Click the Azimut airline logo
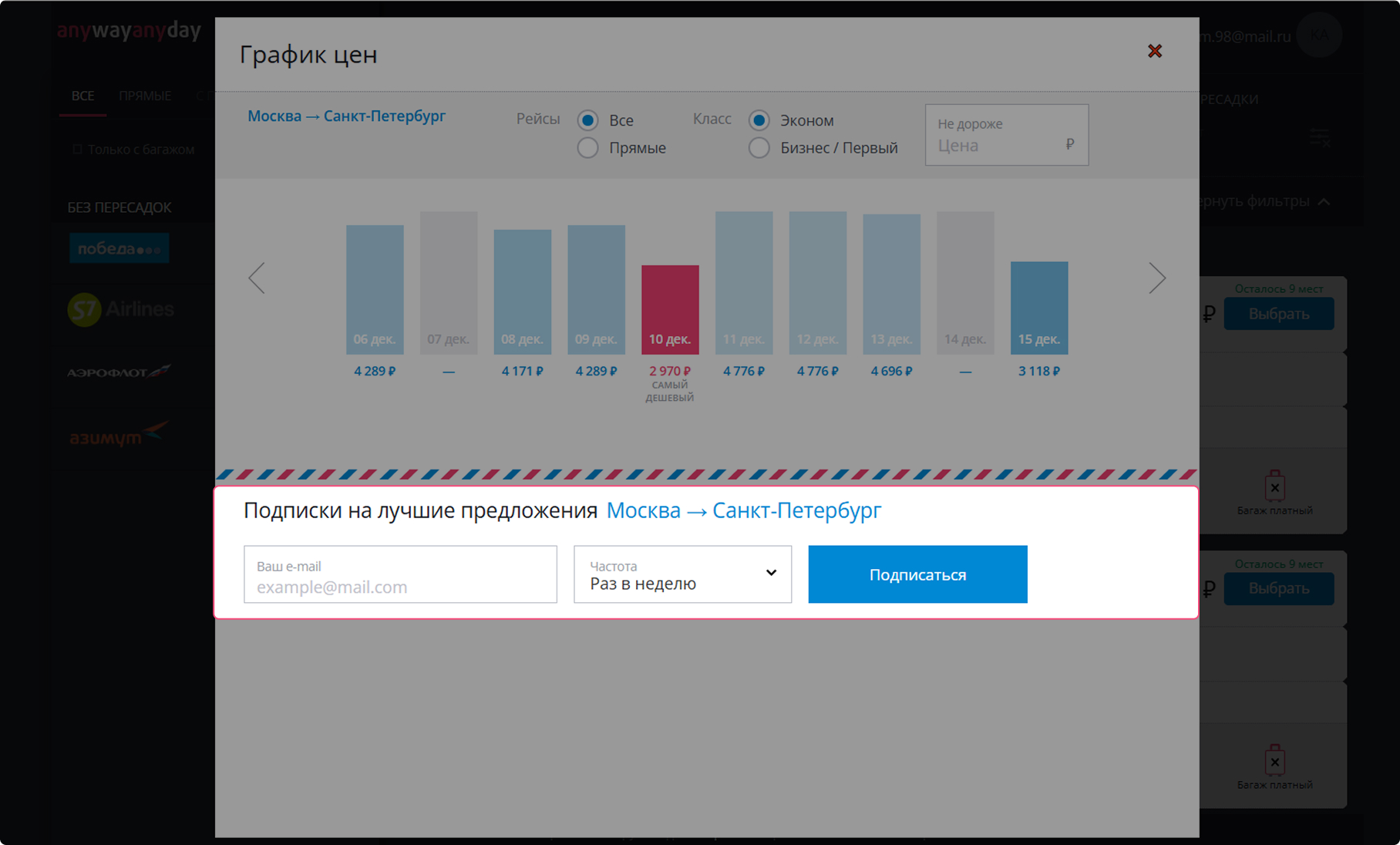Image resolution: width=1400 pixels, height=845 pixels. (x=118, y=436)
